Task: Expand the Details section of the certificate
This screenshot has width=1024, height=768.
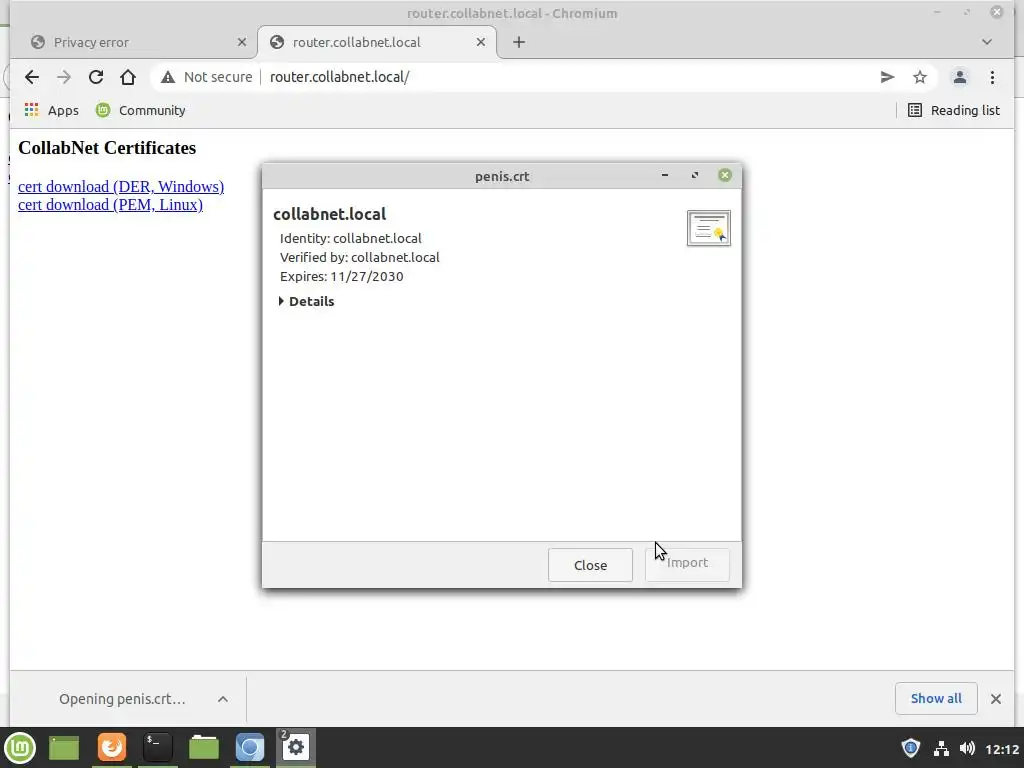Action: (x=306, y=301)
